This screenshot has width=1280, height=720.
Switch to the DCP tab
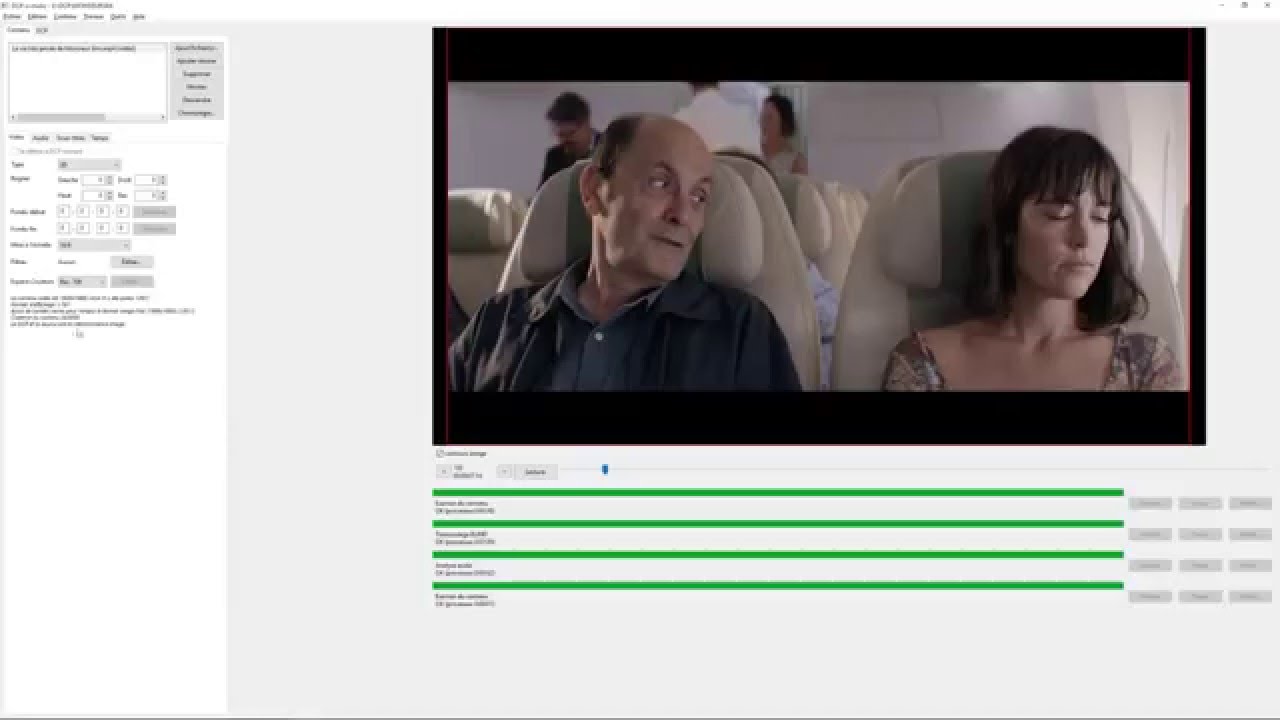click(42, 30)
